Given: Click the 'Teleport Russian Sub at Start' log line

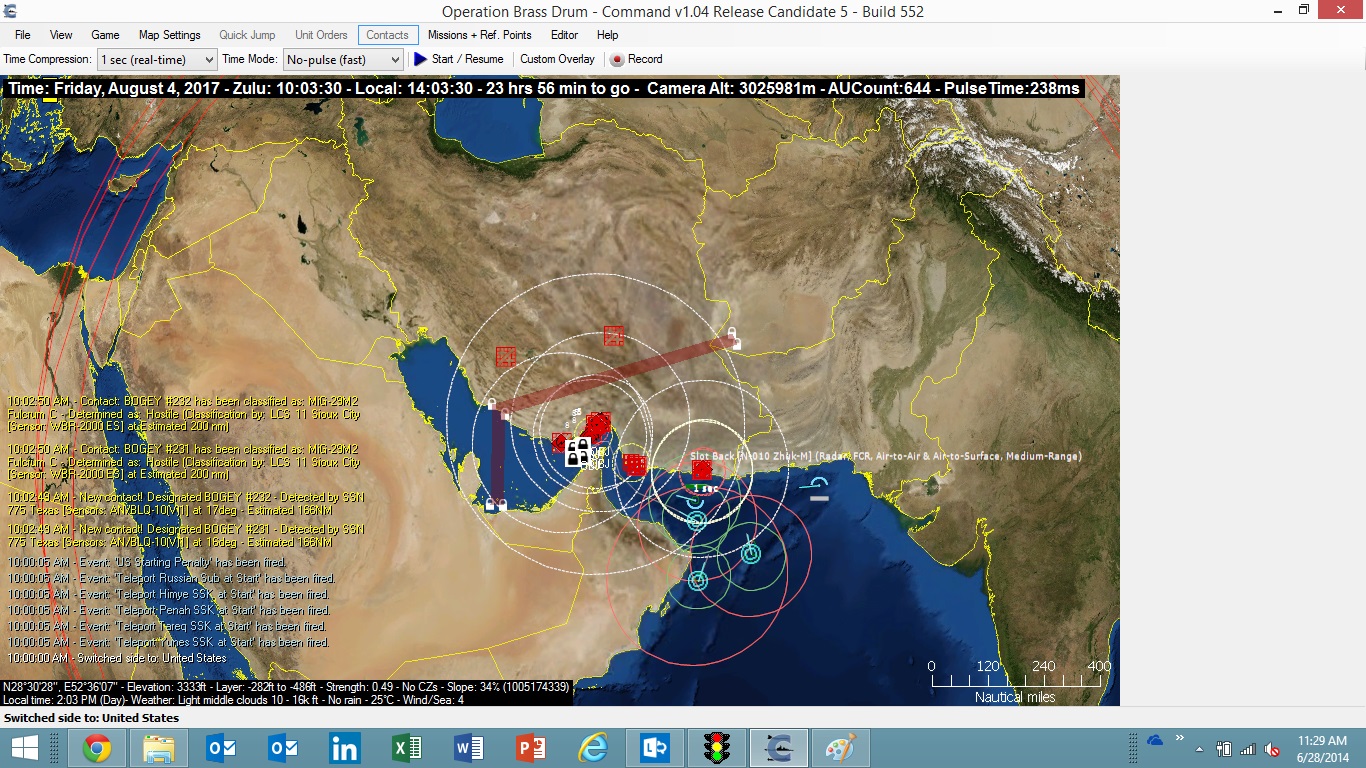Looking at the screenshot, I should pyautogui.click(x=171, y=578).
